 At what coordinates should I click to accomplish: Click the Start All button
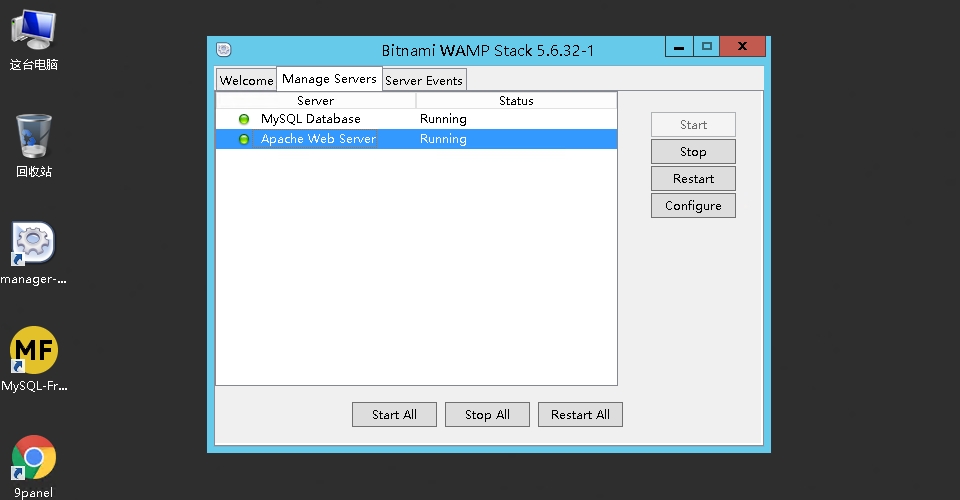tap(394, 415)
